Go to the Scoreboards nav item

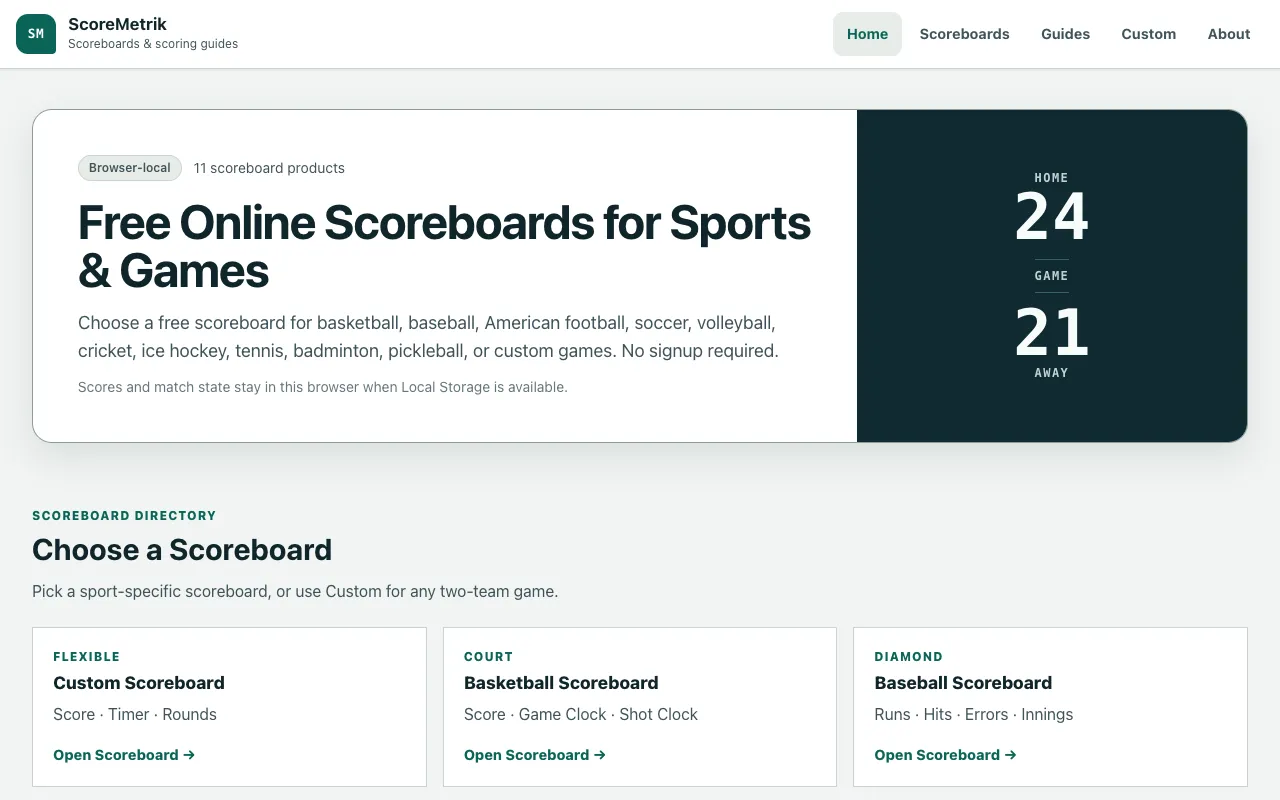964,34
